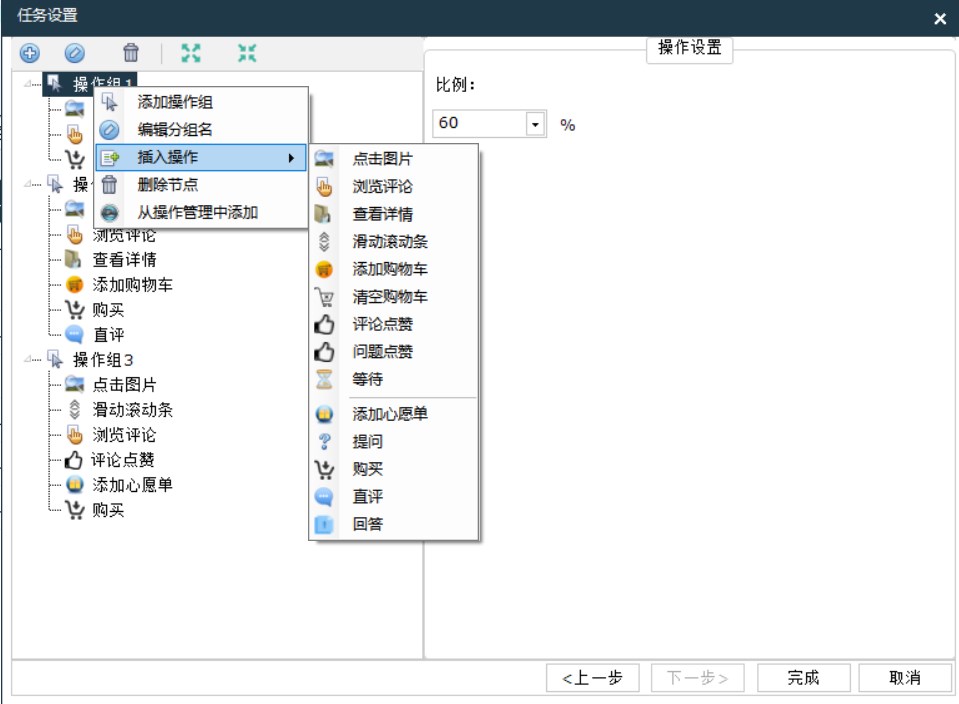Choose 删除节点 from context menu
This screenshot has height=704, width=959.
[201, 185]
